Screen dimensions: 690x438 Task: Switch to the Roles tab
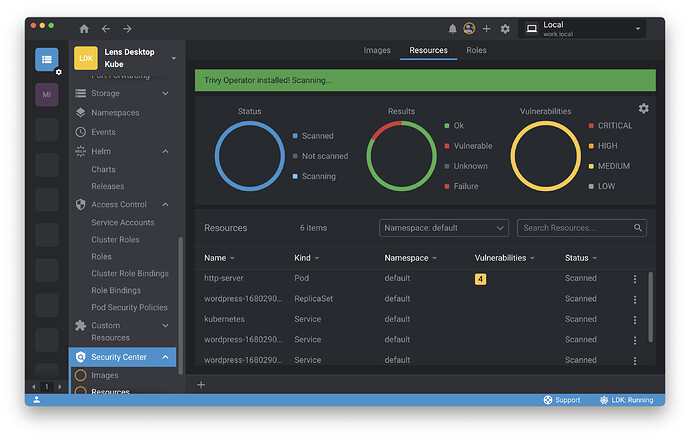(x=476, y=50)
